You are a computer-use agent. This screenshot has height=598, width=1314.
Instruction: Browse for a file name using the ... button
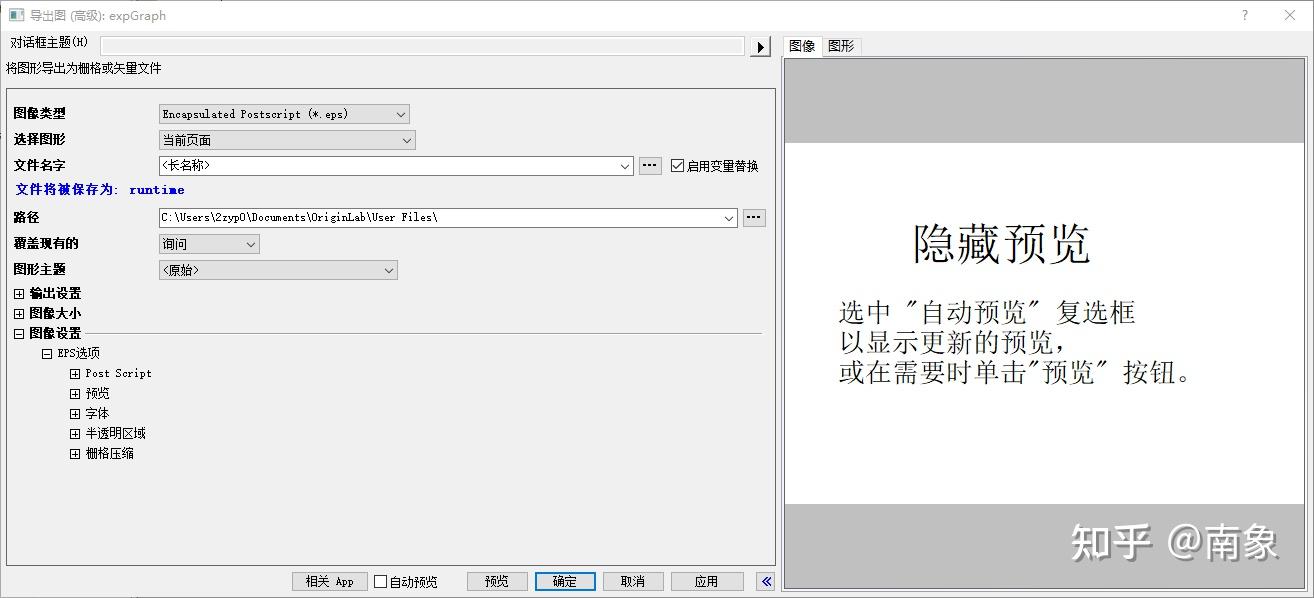click(x=650, y=166)
